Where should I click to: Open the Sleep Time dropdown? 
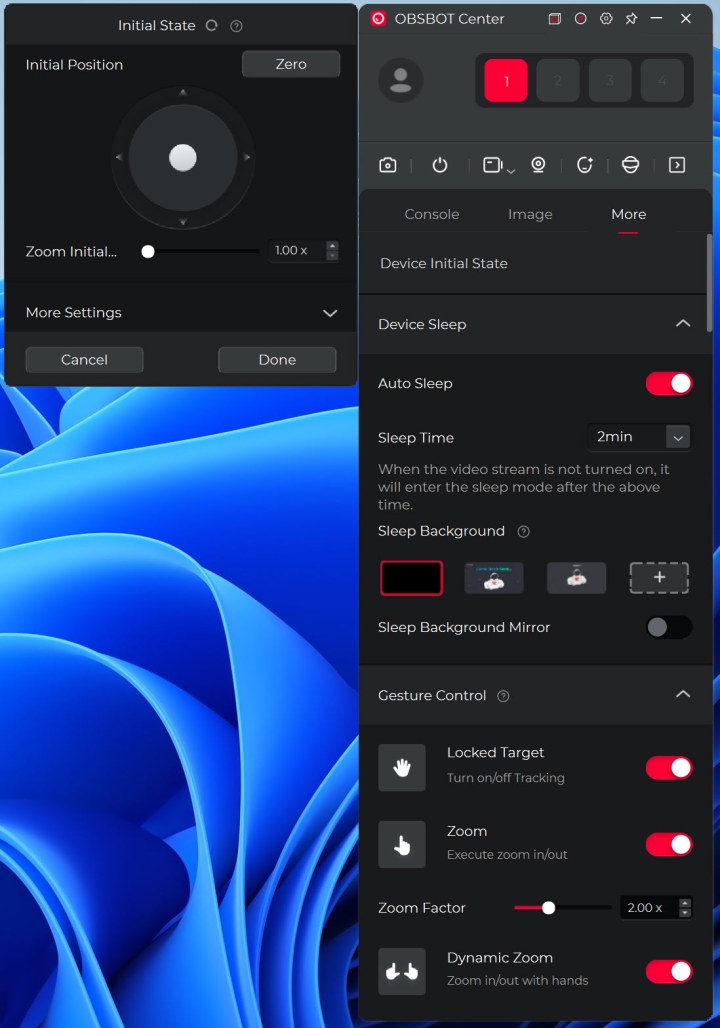(639, 437)
